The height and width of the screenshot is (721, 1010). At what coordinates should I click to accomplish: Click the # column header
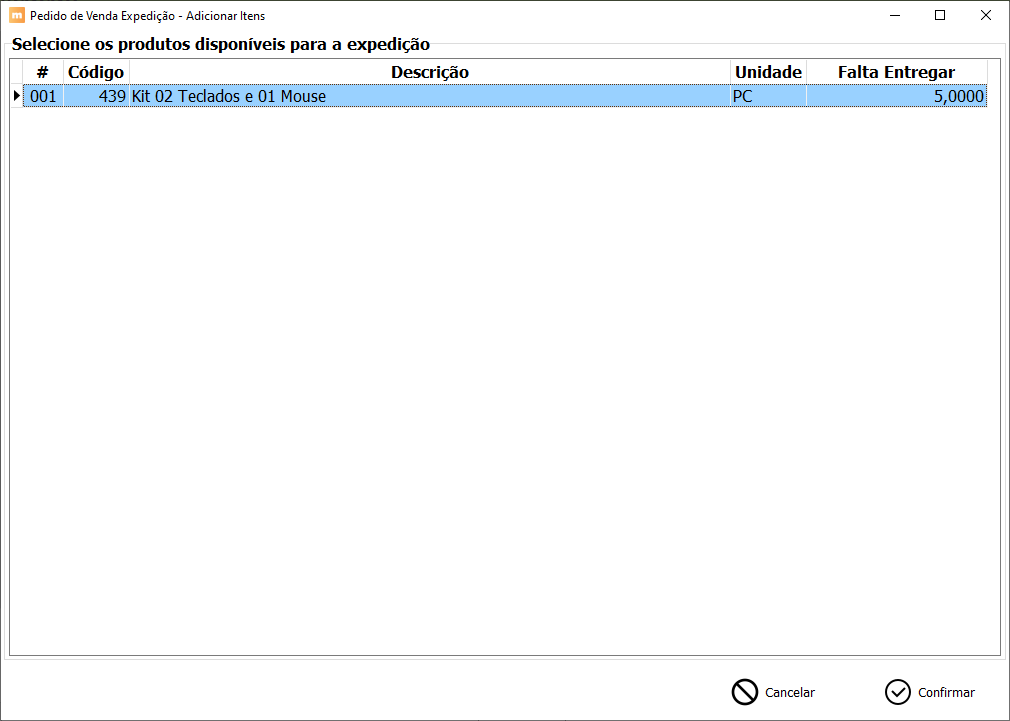(x=42, y=72)
